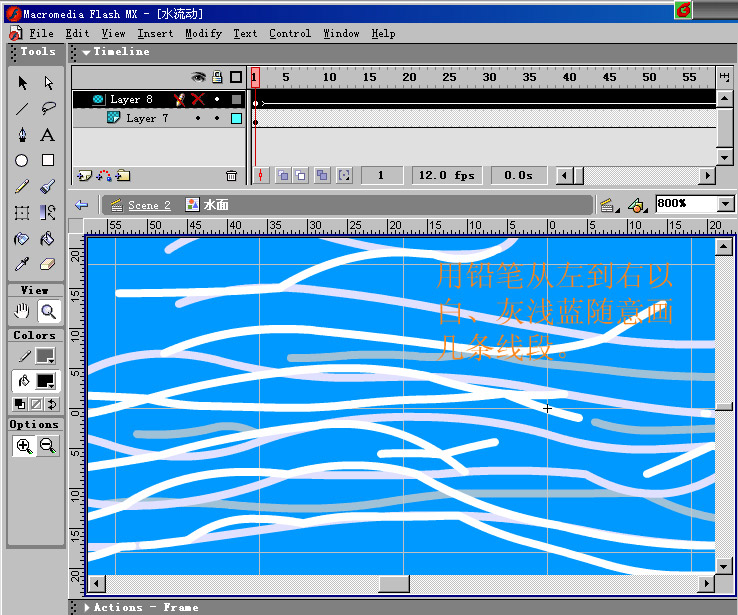Screen dimensions: 738x615
Task: Click the 800% zoom input field
Action: point(686,204)
